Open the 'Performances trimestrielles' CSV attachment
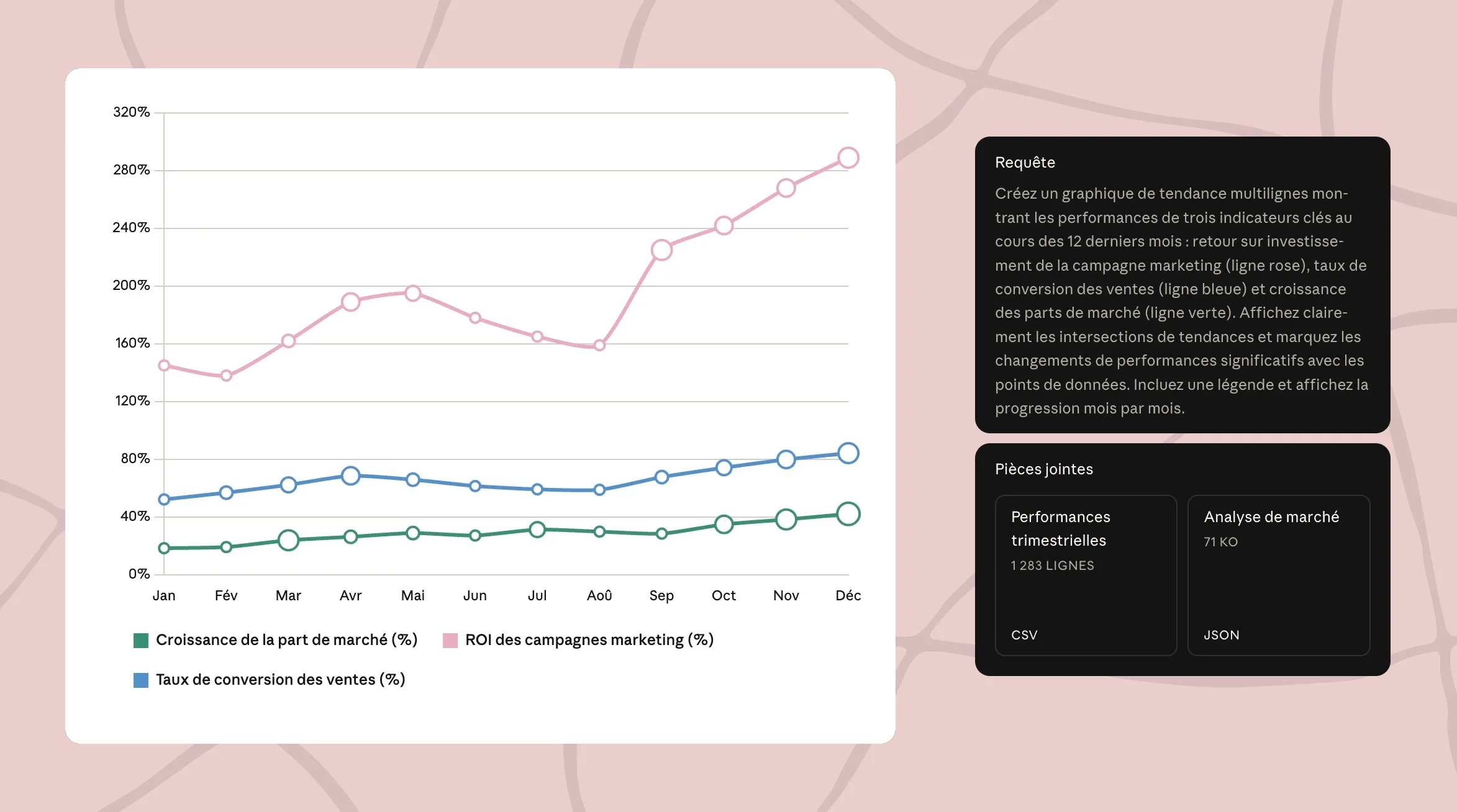 (x=1086, y=575)
